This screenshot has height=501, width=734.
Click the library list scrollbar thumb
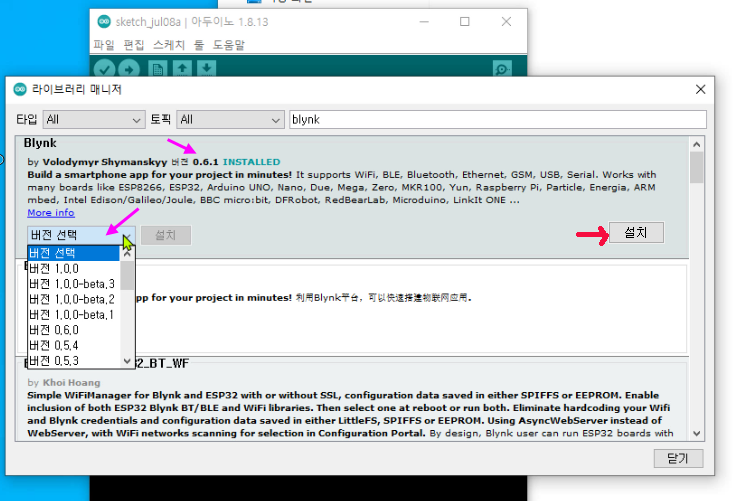pos(697,167)
